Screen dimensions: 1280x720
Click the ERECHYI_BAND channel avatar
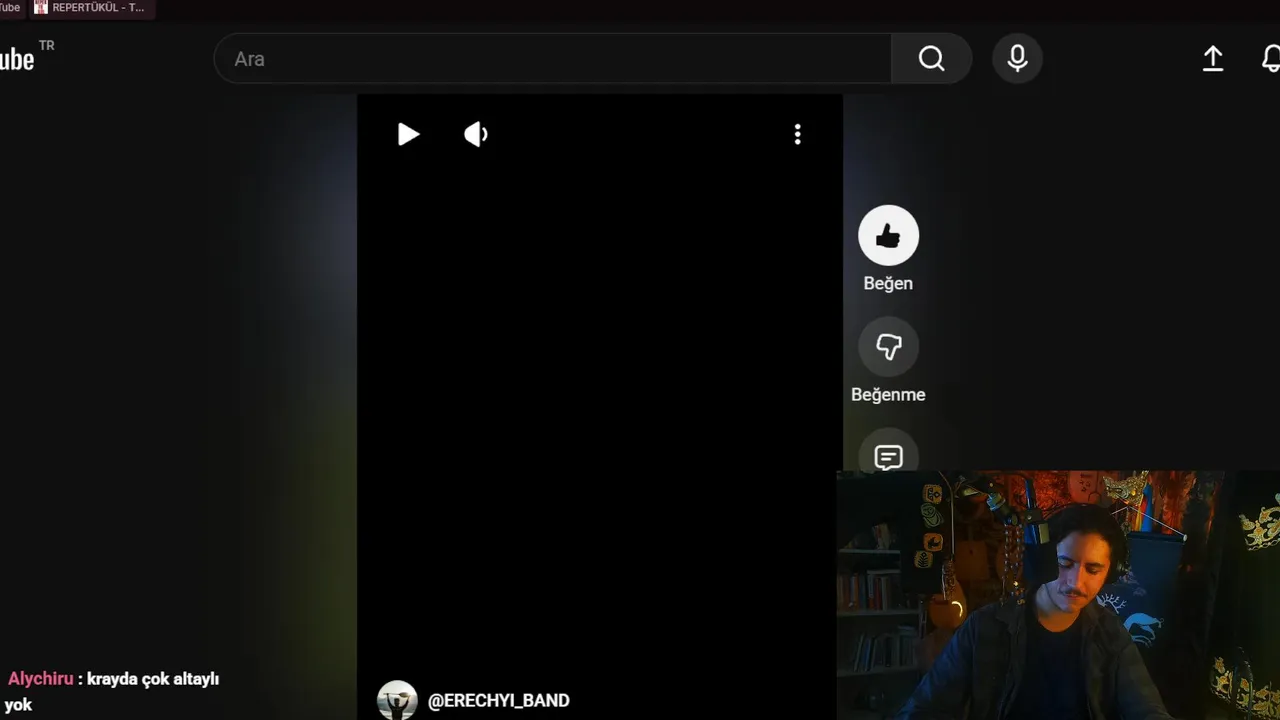(x=397, y=700)
